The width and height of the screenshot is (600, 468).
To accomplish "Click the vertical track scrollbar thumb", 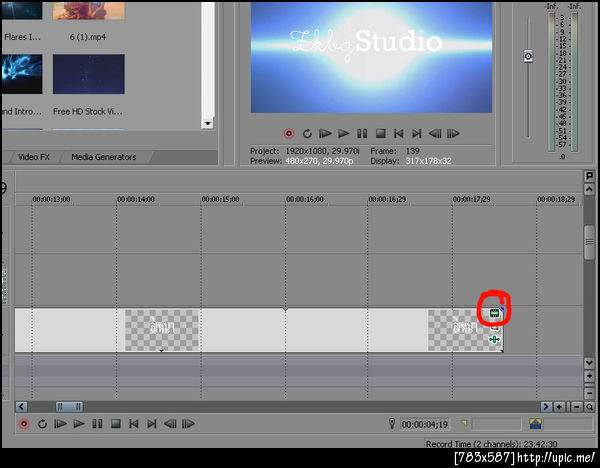I will pos(589,242).
